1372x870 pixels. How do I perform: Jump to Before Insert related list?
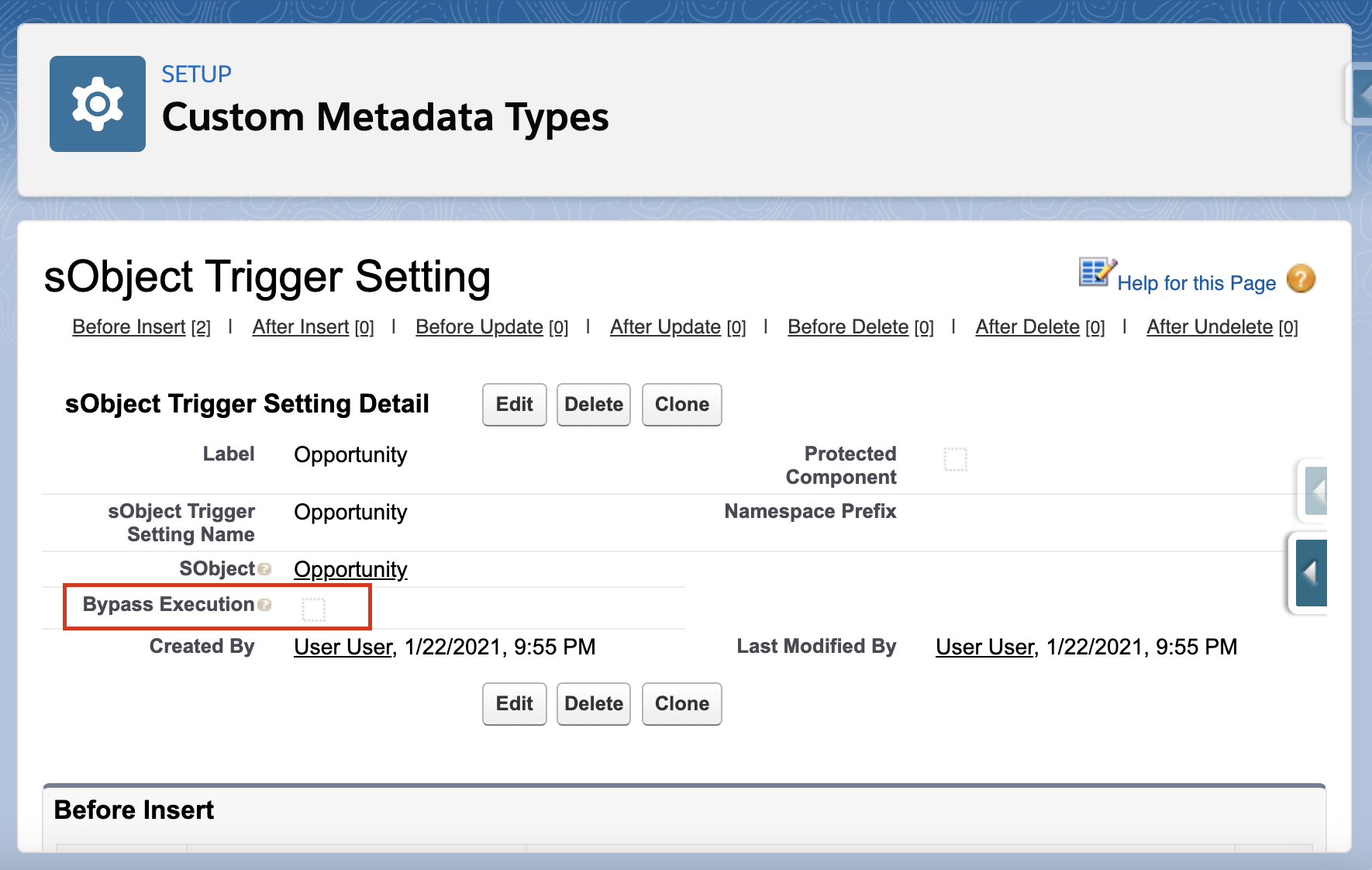[141, 327]
